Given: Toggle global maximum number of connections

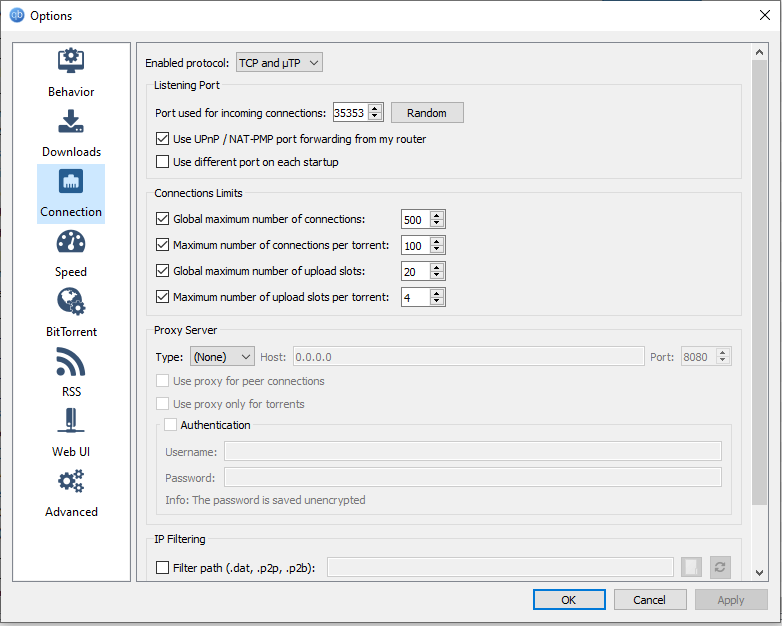Looking at the screenshot, I should [162, 218].
